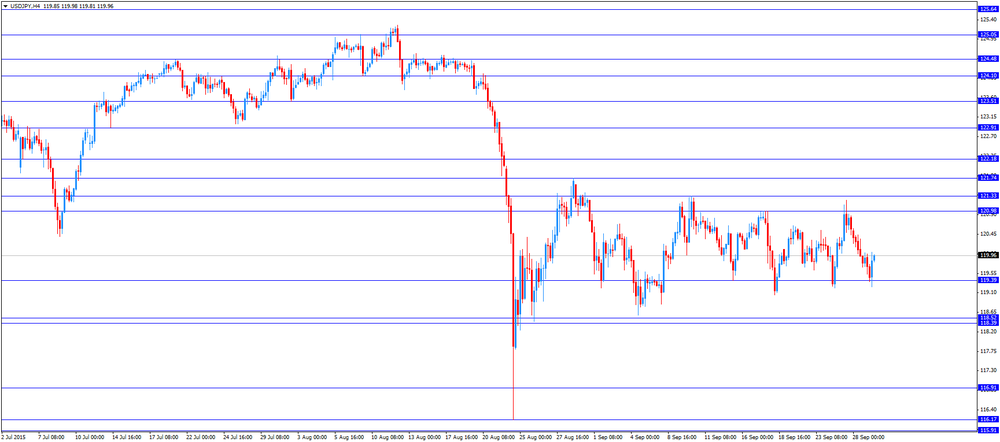Click the 2 Jul 2015 date label
1000x442 pixels.
[x=12, y=438]
